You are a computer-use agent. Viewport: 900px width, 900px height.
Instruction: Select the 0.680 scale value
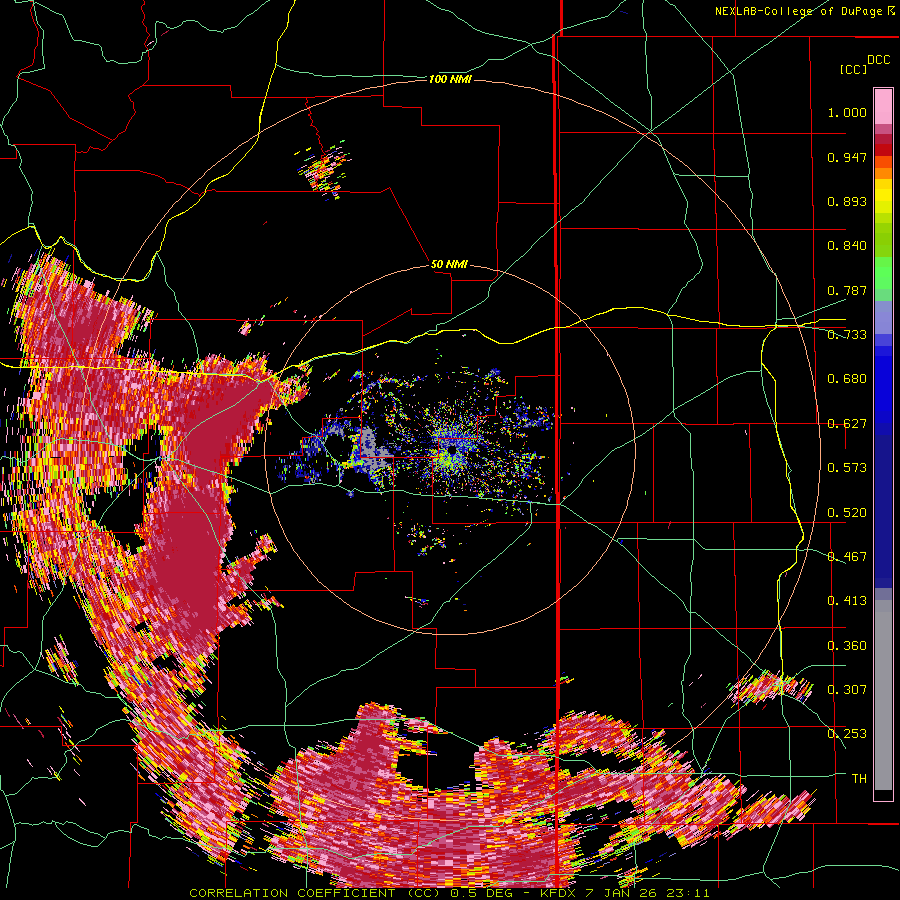[847, 379]
